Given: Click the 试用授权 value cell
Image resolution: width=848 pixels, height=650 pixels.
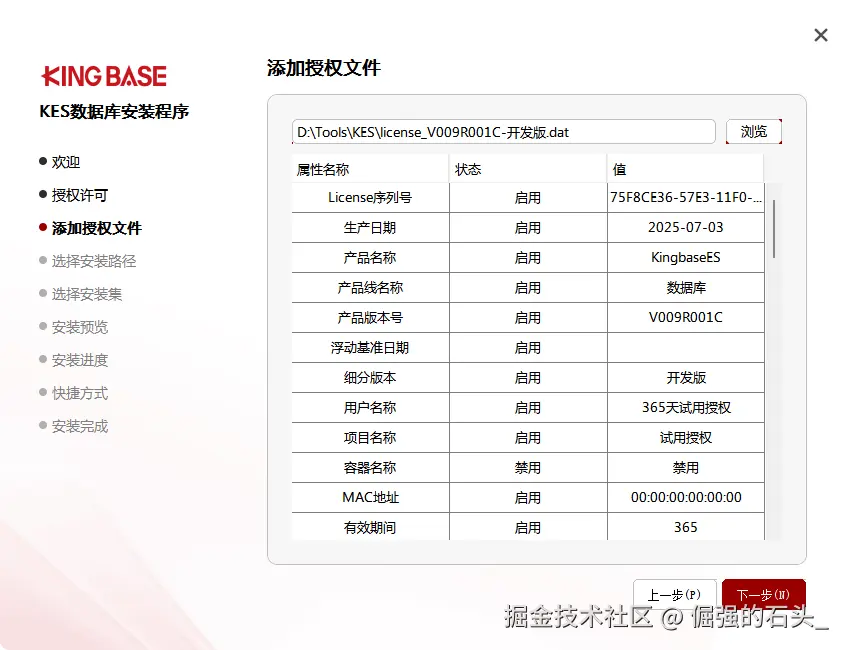Looking at the screenshot, I should (686, 437).
